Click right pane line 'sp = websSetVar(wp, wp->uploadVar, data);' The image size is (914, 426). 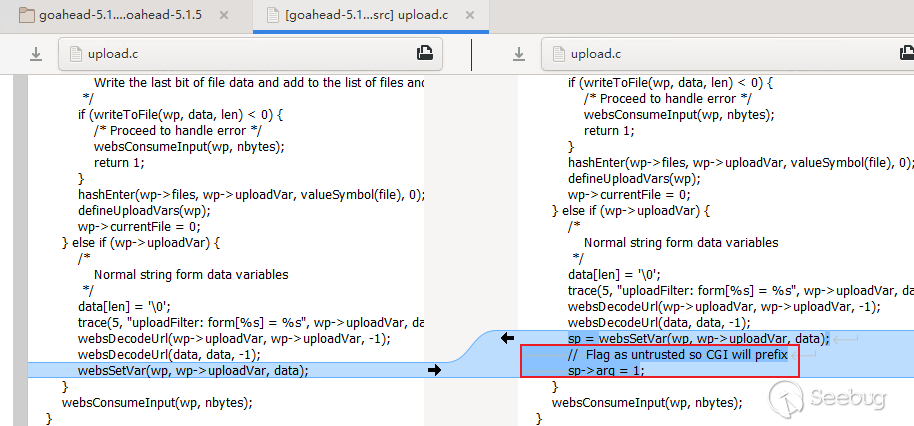coord(698,339)
